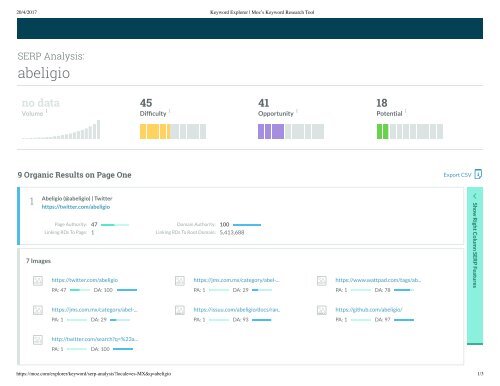500x386 pixels.
Task: Open twitter.com/abeligio link under 7 Images
Action: coord(85,280)
